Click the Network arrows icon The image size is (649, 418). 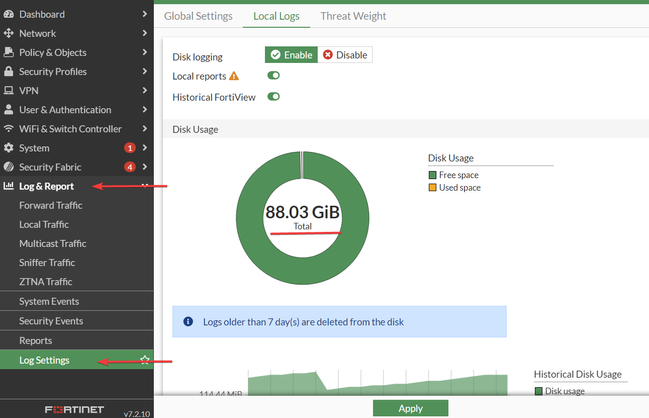[9, 33]
